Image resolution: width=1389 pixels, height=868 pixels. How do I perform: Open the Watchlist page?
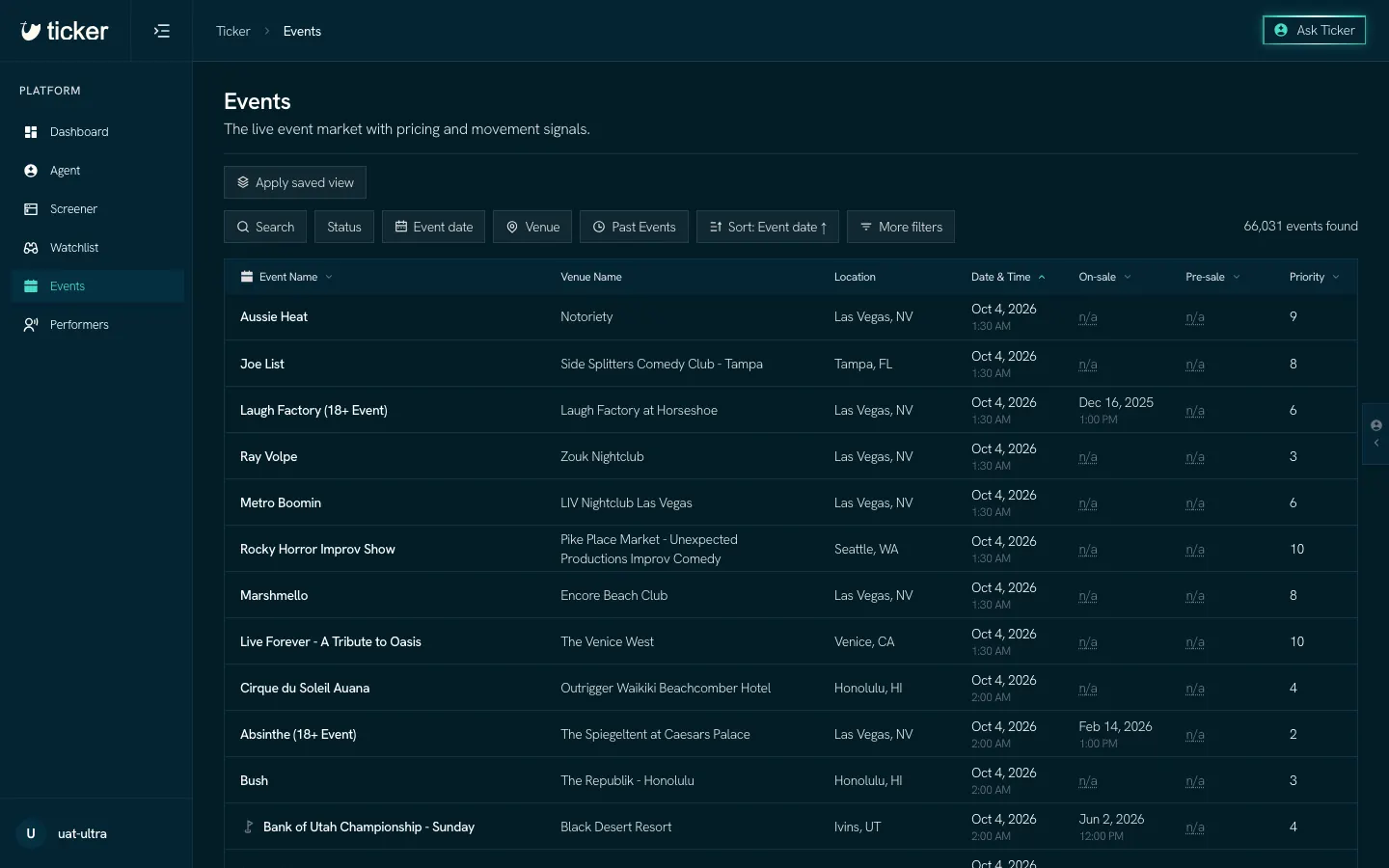point(97,248)
